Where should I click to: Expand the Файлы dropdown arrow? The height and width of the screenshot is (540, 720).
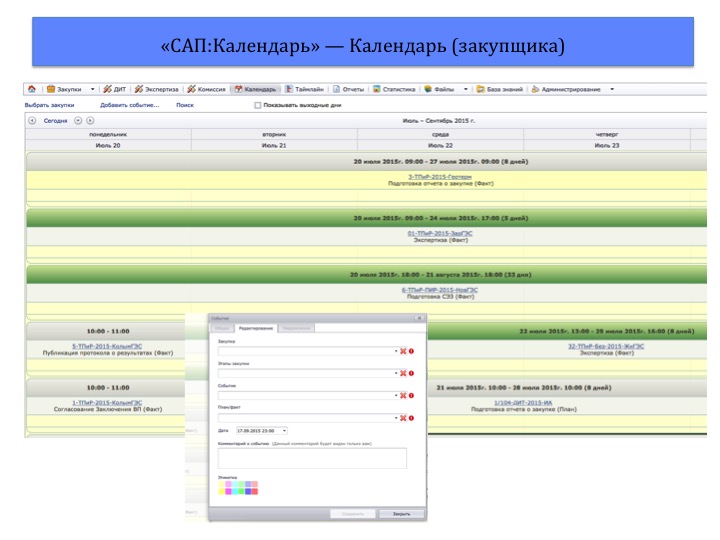[466, 89]
